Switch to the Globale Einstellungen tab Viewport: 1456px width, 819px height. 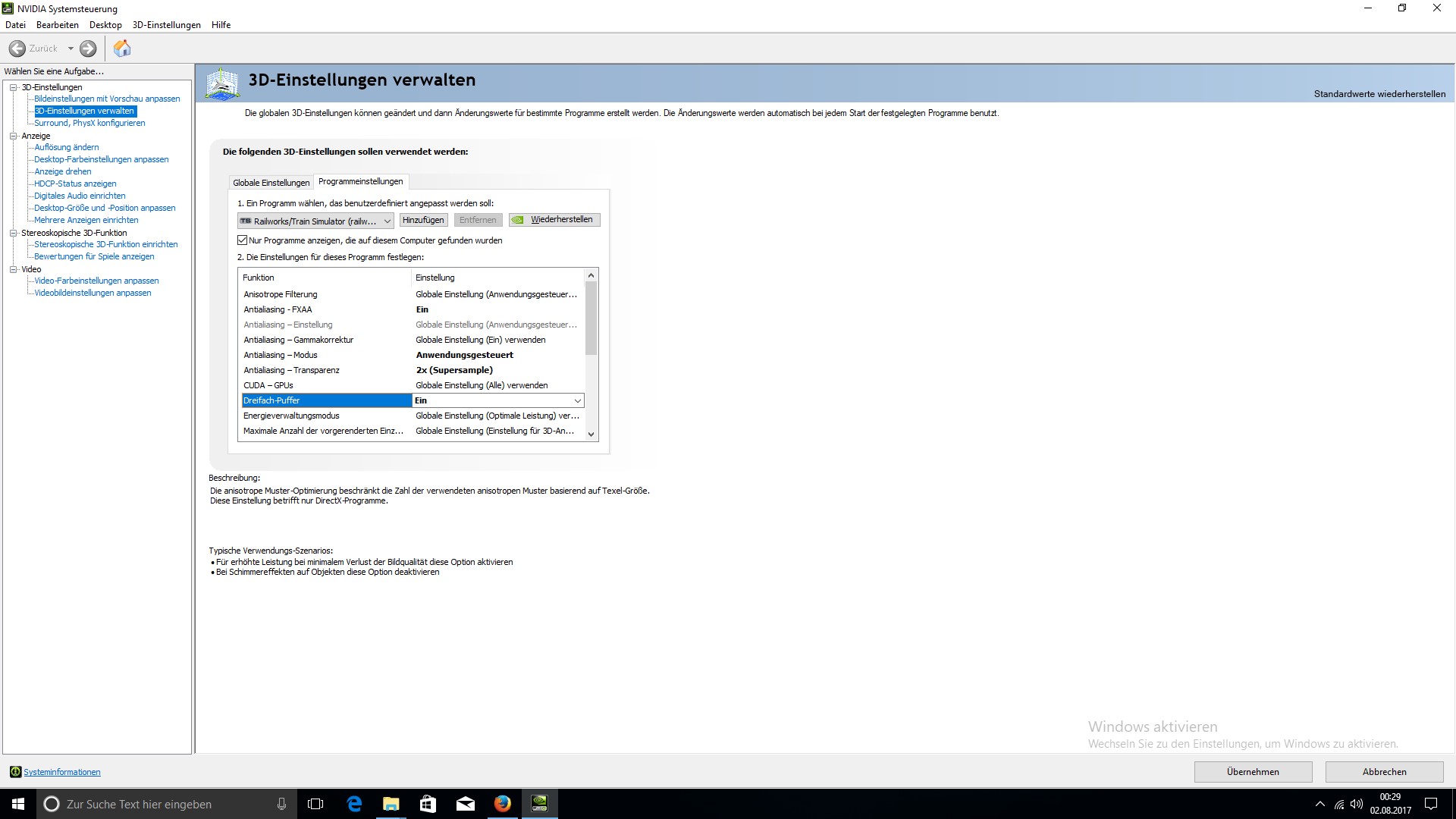tap(271, 183)
